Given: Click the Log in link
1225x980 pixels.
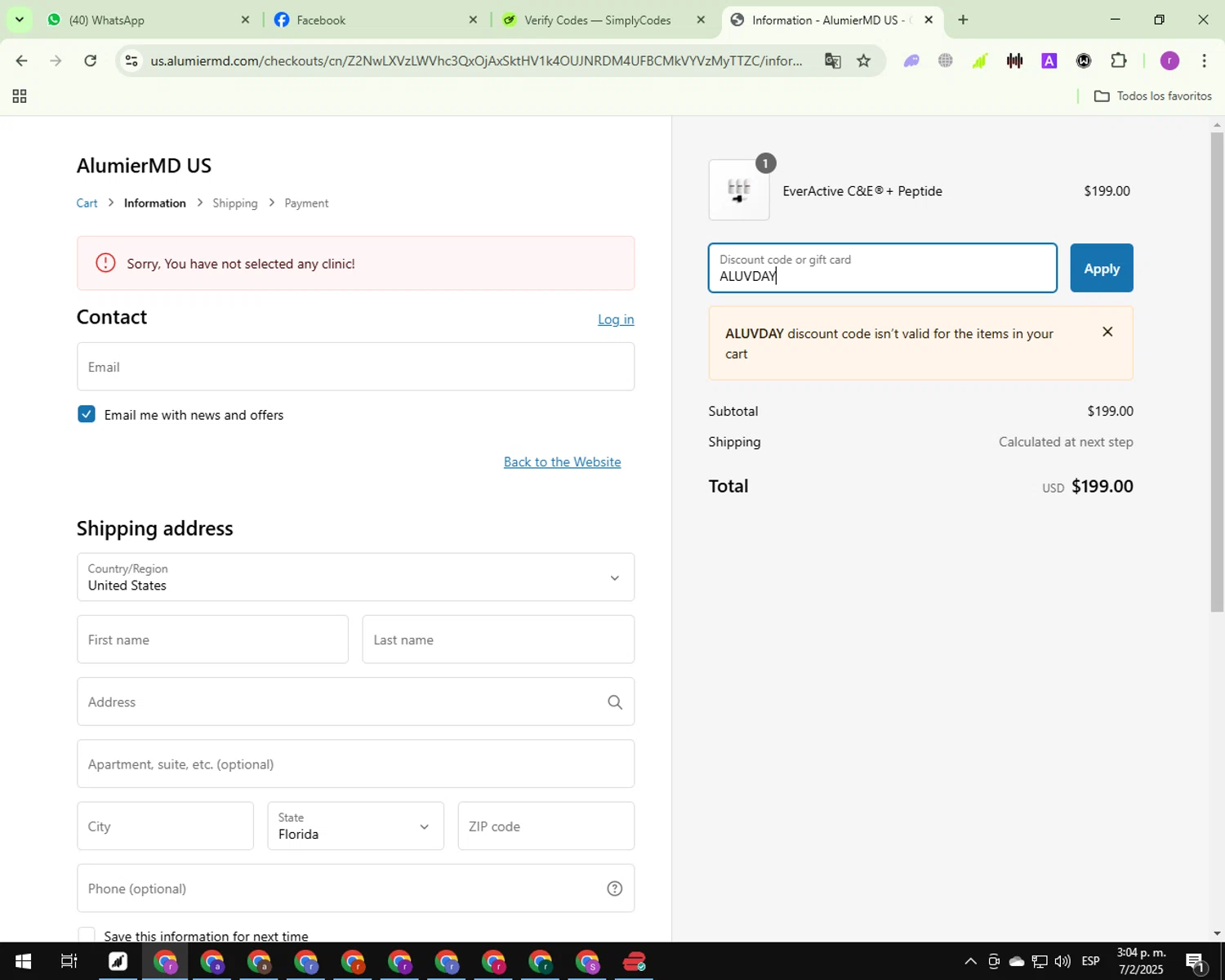Looking at the screenshot, I should 616,319.
